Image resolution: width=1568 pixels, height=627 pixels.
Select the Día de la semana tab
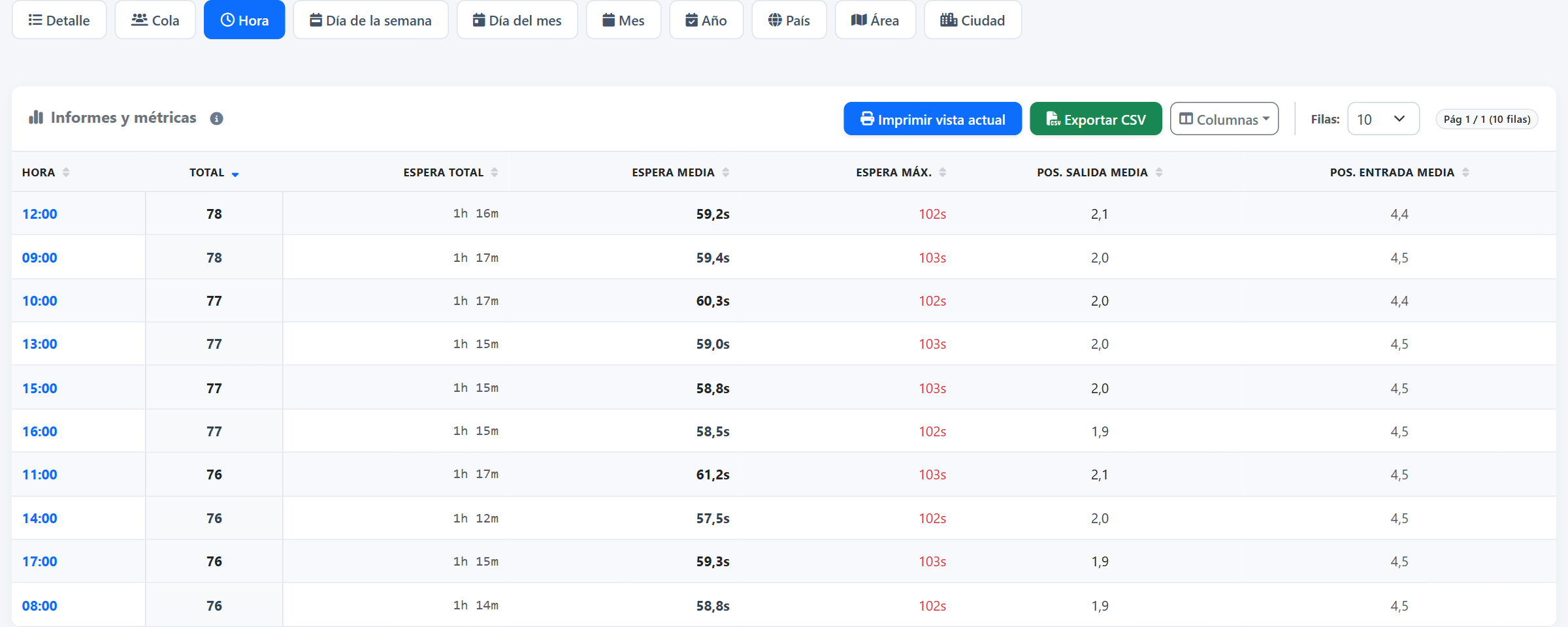[370, 20]
